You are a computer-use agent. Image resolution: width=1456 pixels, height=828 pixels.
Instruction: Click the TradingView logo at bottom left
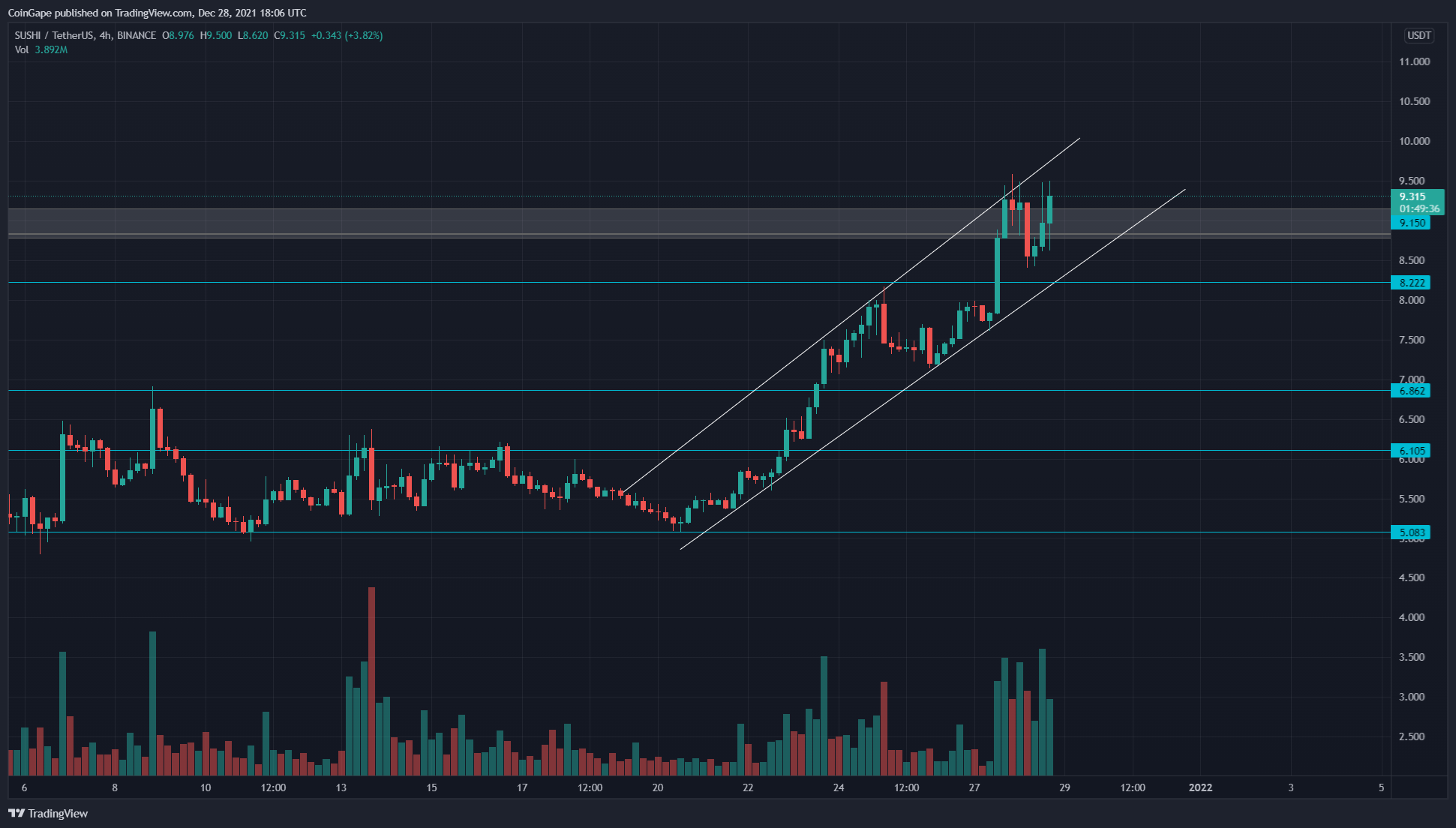(48, 813)
